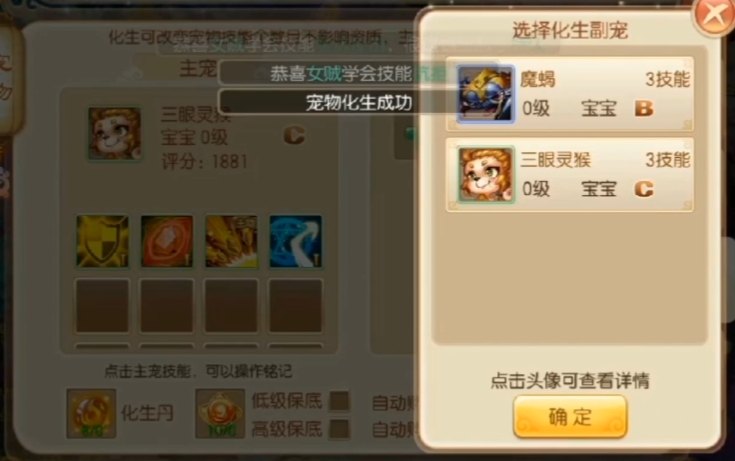This screenshot has width=735, height=461.
Task: Select the yellow shield skill icon
Action: coord(102,242)
